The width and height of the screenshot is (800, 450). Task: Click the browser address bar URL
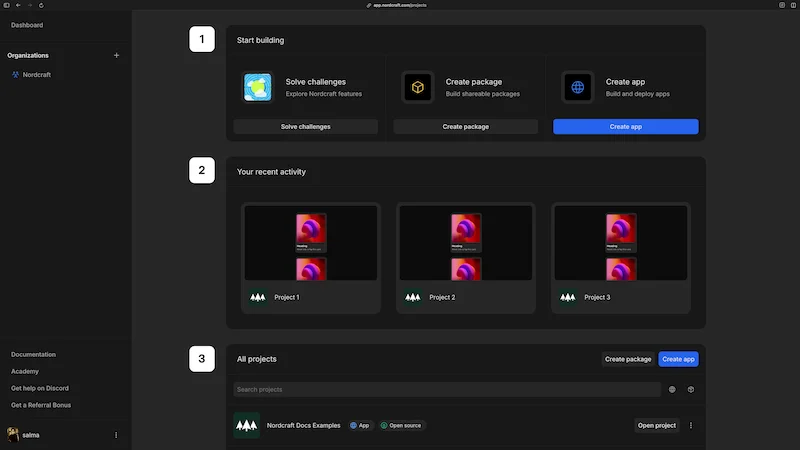coord(399,5)
